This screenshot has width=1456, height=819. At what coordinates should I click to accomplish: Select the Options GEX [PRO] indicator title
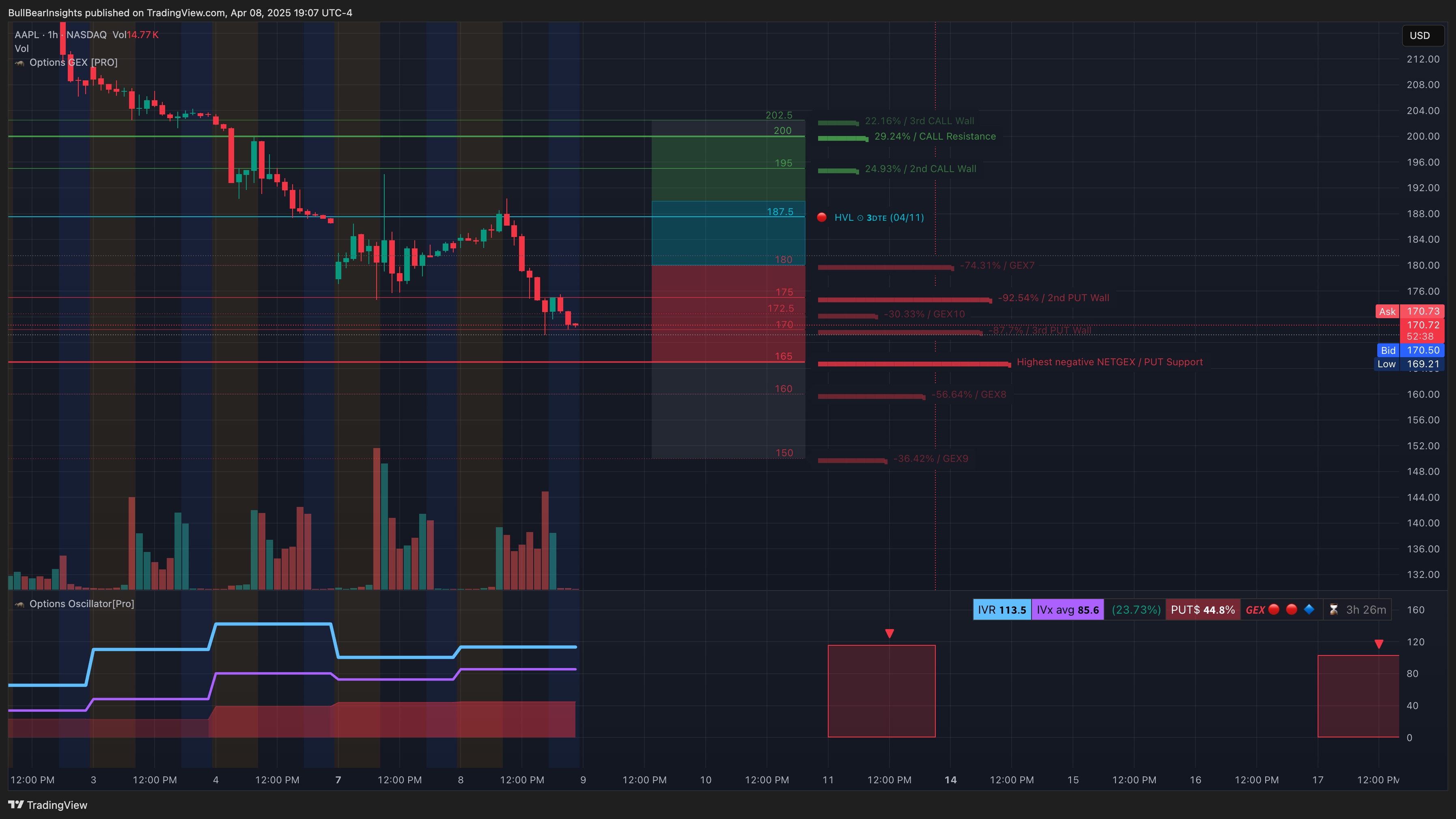[x=73, y=62]
